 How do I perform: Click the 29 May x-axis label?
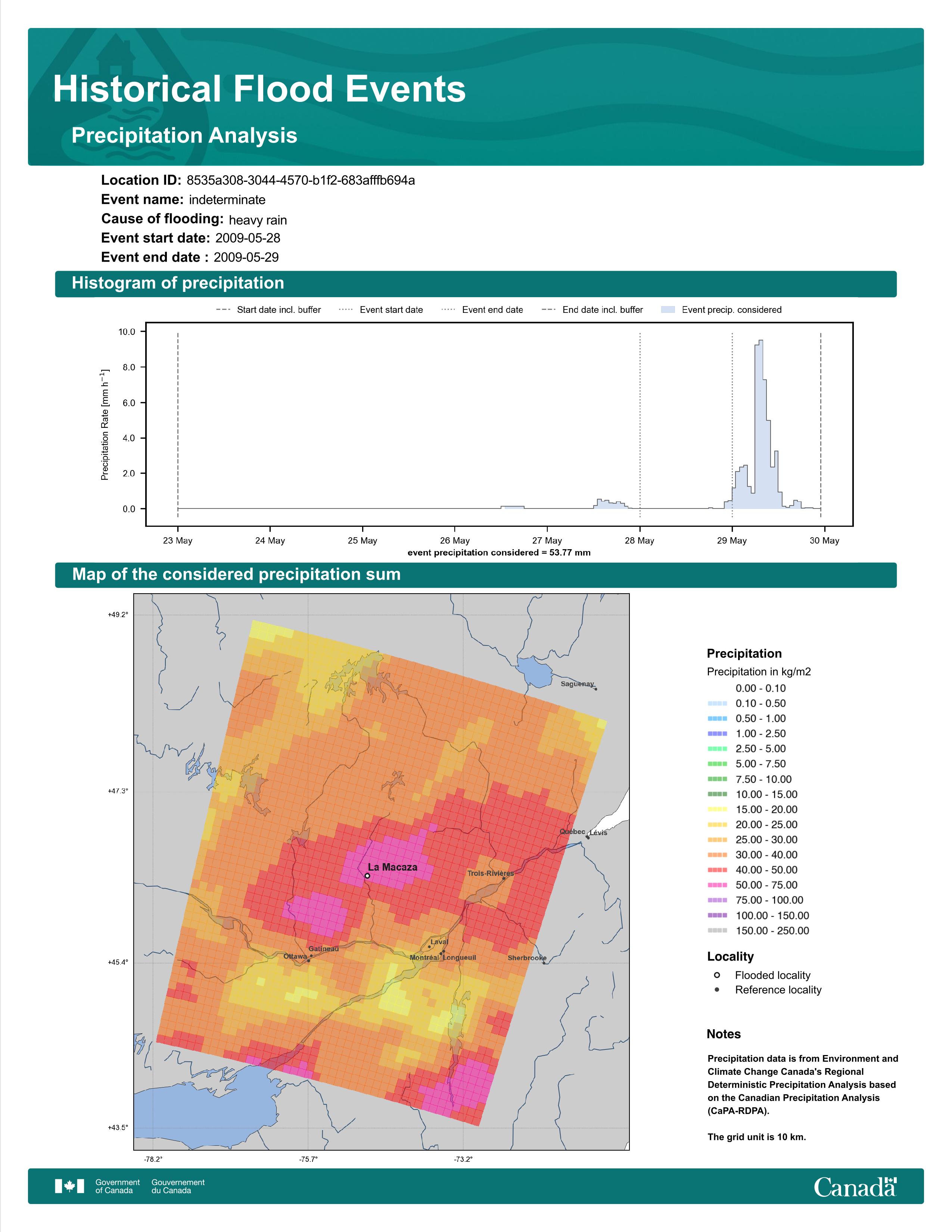coord(731,541)
